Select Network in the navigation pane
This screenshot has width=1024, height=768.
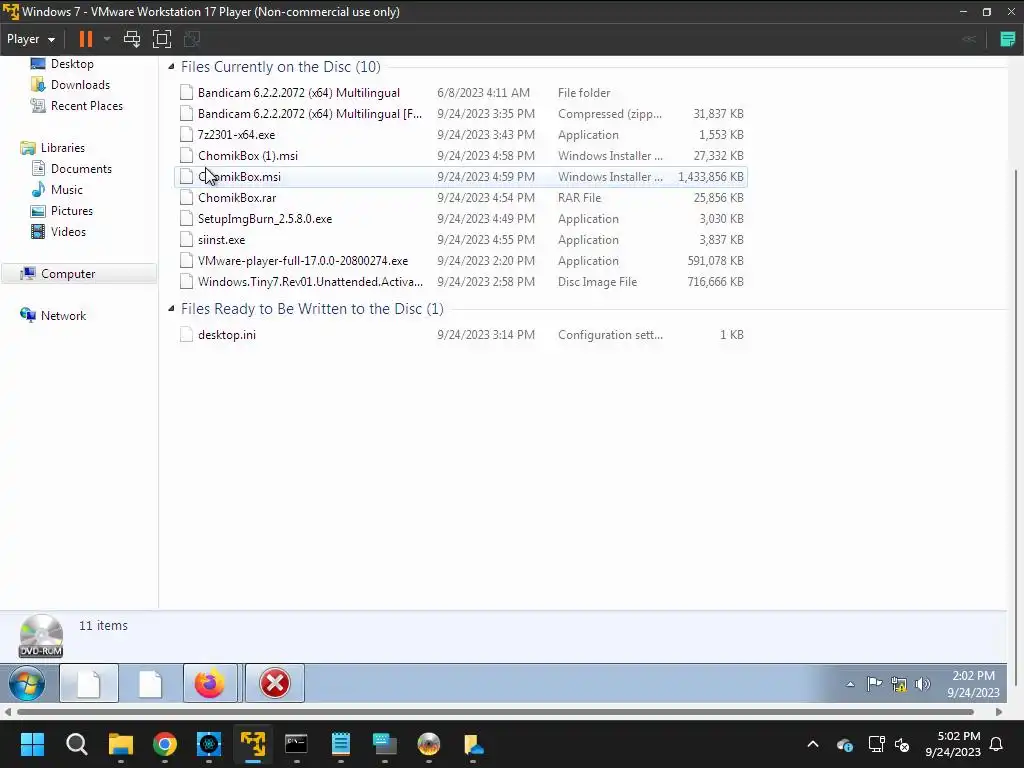click(63, 315)
